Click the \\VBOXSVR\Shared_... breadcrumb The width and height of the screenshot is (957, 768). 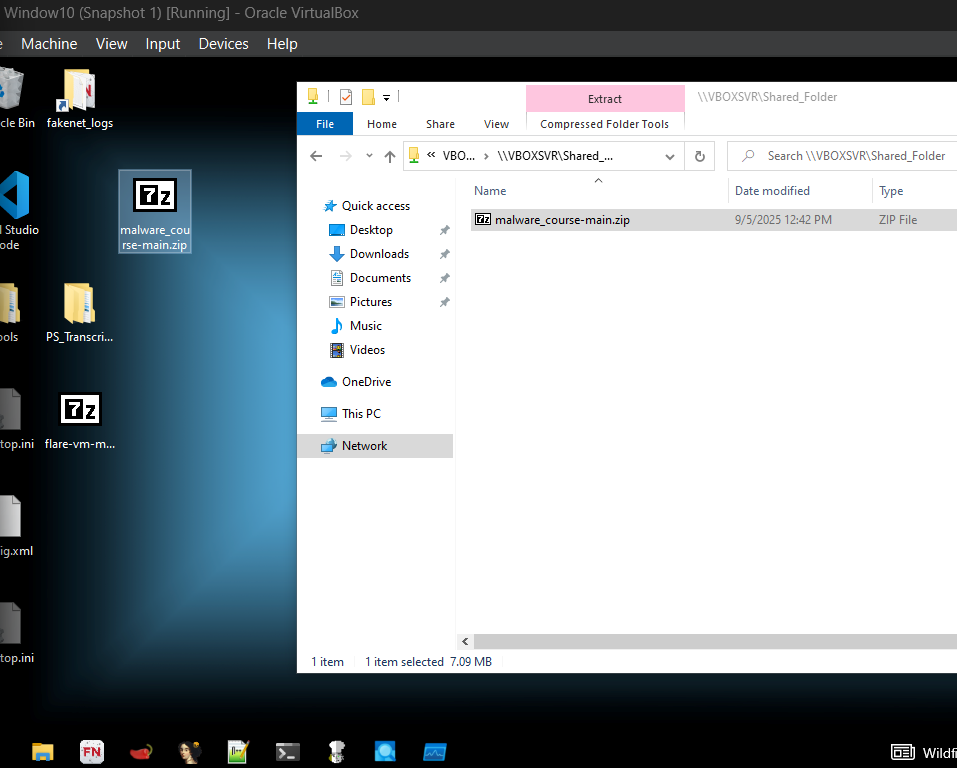click(x=555, y=156)
